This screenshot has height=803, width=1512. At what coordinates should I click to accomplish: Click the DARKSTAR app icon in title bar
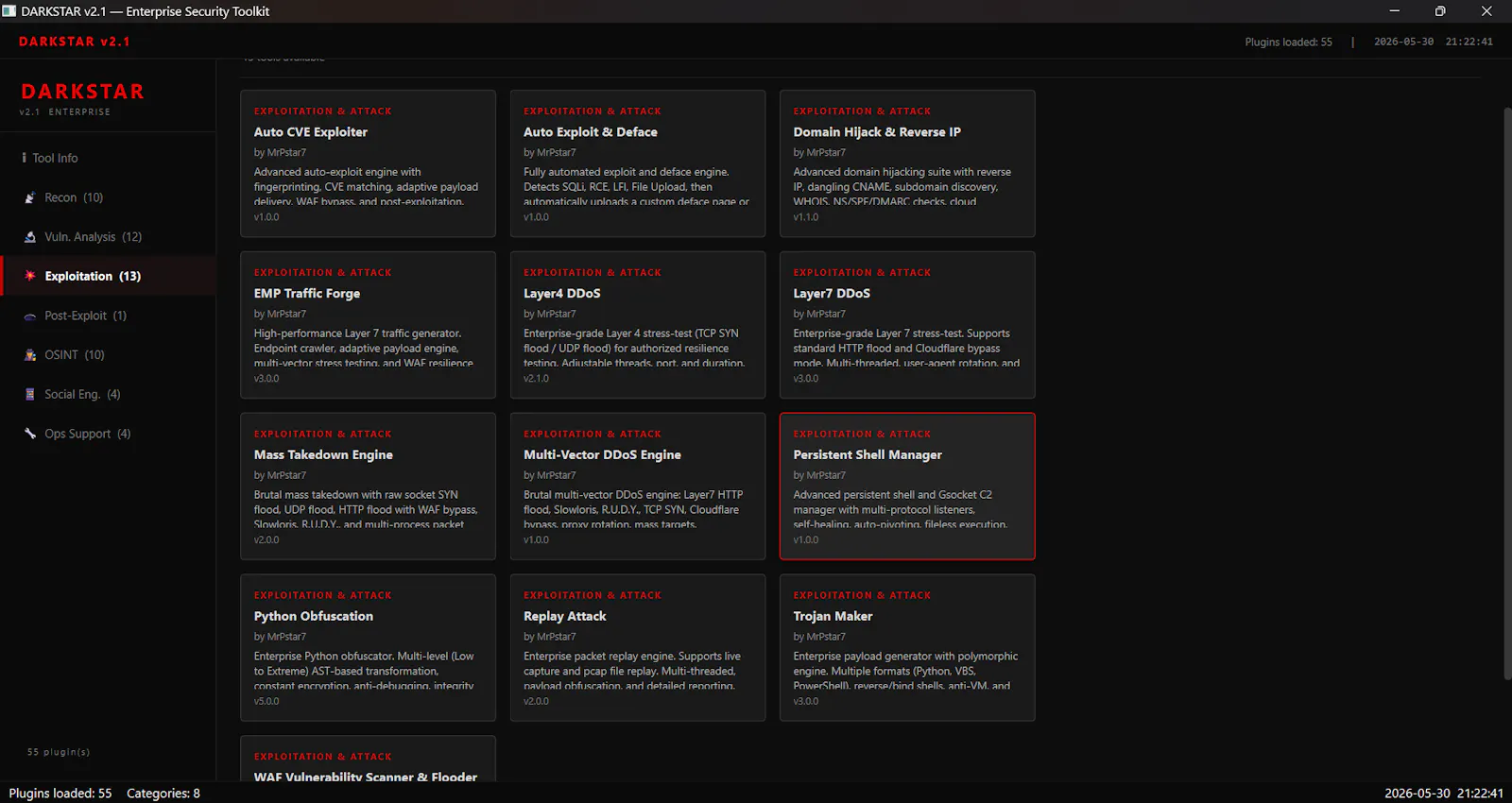(x=9, y=11)
